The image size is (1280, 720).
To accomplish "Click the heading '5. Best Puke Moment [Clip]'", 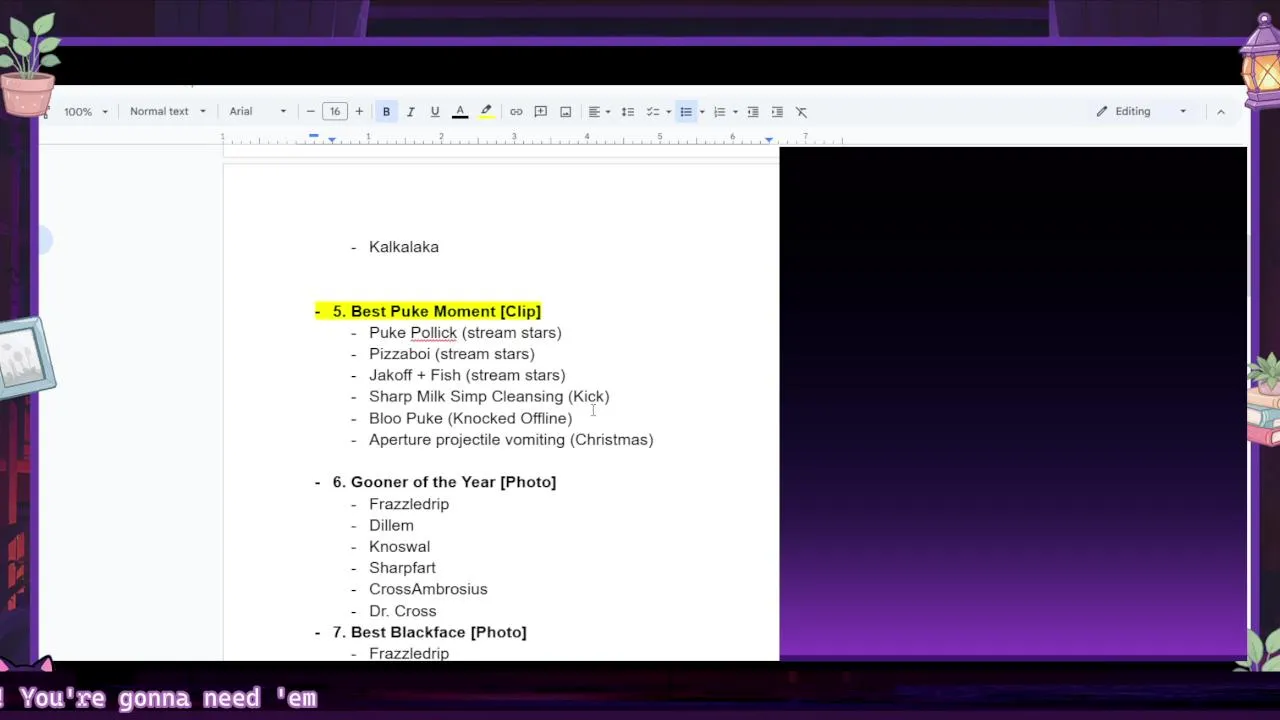I will [x=436, y=311].
